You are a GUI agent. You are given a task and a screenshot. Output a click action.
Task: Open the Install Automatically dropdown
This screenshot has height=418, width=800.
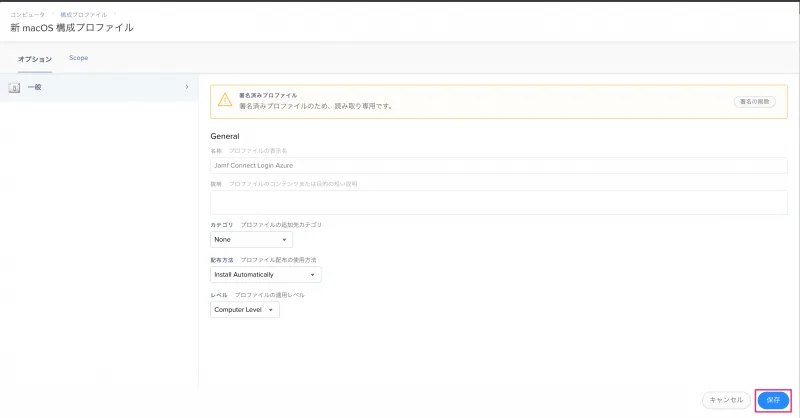click(266, 275)
